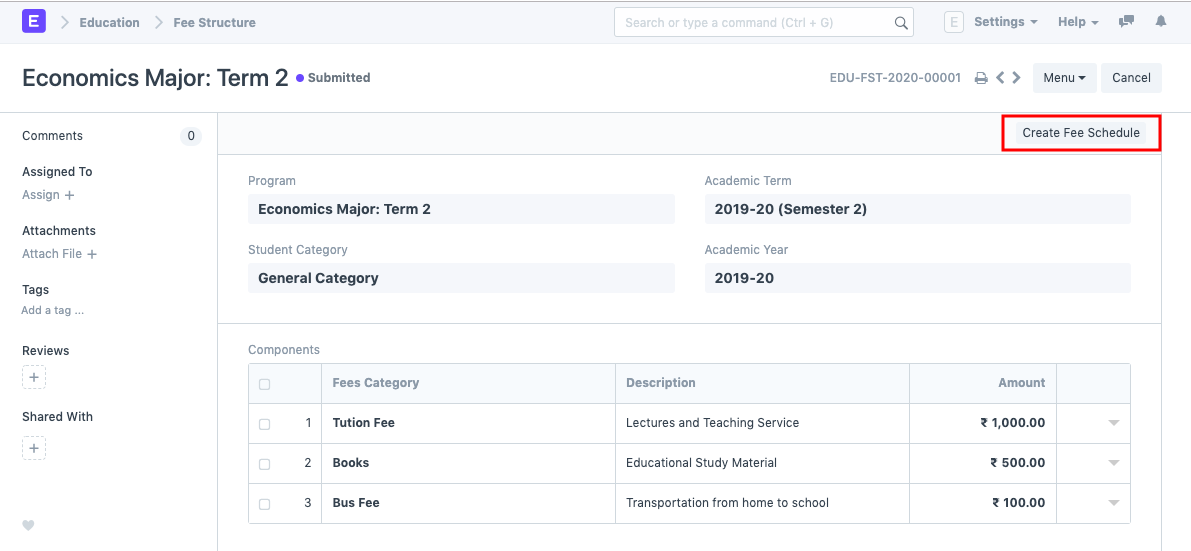Focus the search or command bar
The width and height of the screenshot is (1191, 551).
point(756,22)
